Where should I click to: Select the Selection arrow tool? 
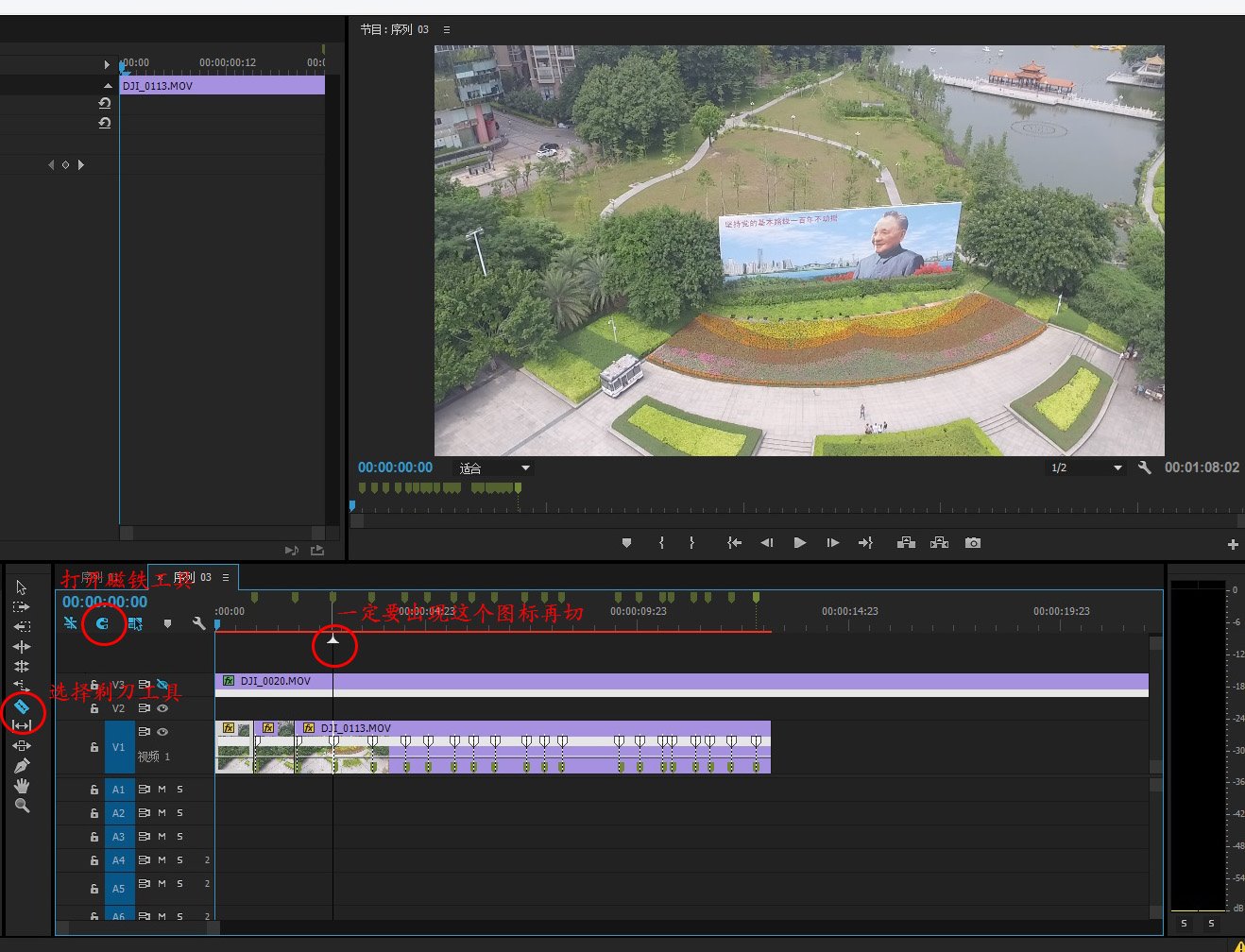pyautogui.click(x=22, y=587)
